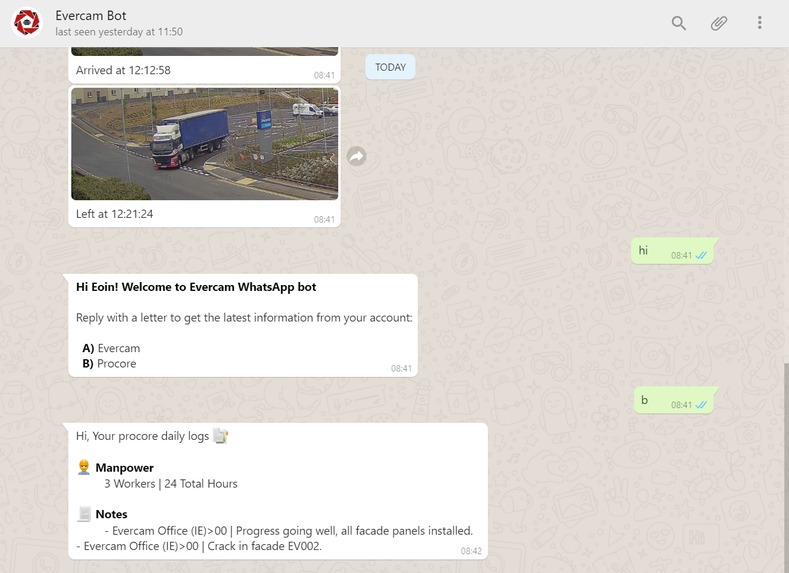Open the Evercam Bot profile picture

click(27, 23)
